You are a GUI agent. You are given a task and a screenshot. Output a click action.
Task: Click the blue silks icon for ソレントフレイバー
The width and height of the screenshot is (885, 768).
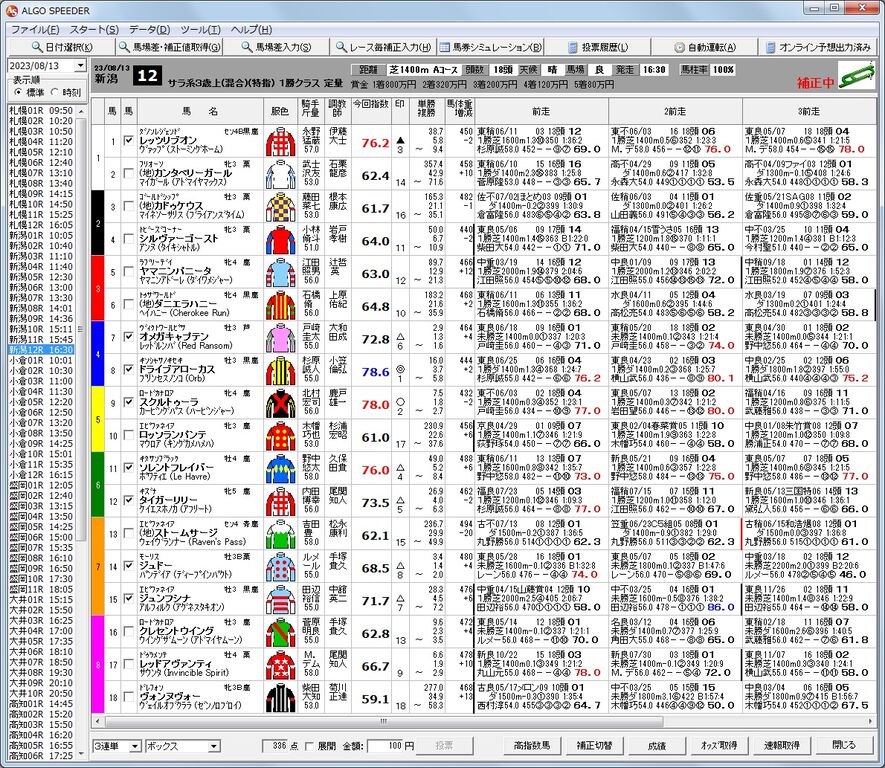pyautogui.click(x=280, y=469)
